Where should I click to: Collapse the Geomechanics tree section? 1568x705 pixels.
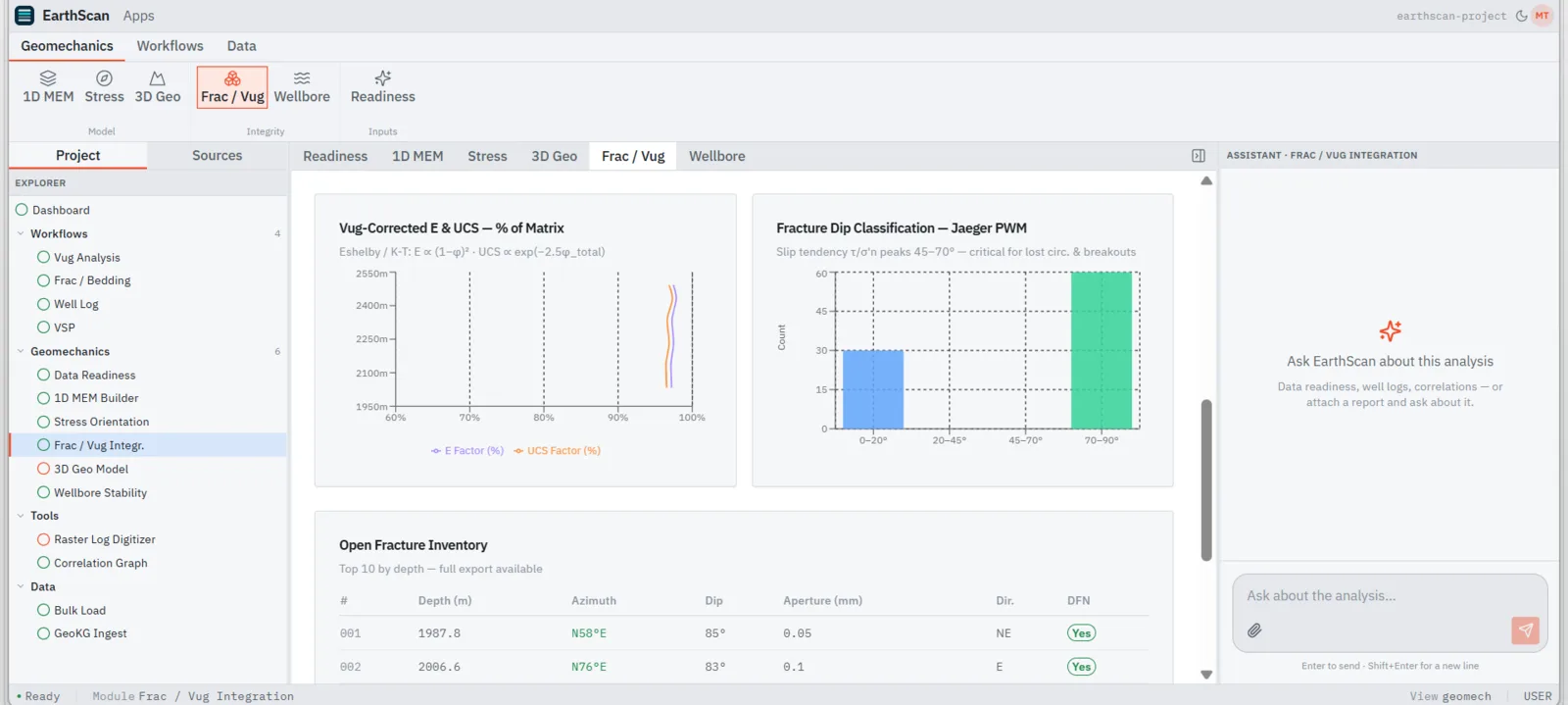pyautogui.click(x=21, y=351)
